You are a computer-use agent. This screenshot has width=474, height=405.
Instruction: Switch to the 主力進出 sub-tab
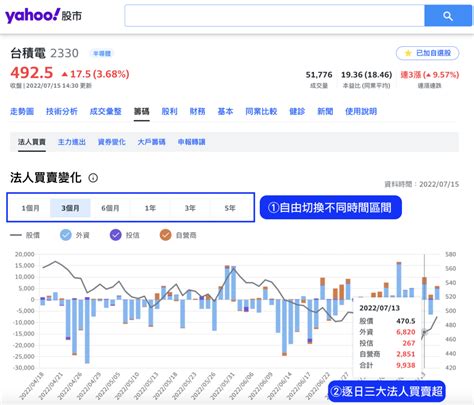coord(72,142)
